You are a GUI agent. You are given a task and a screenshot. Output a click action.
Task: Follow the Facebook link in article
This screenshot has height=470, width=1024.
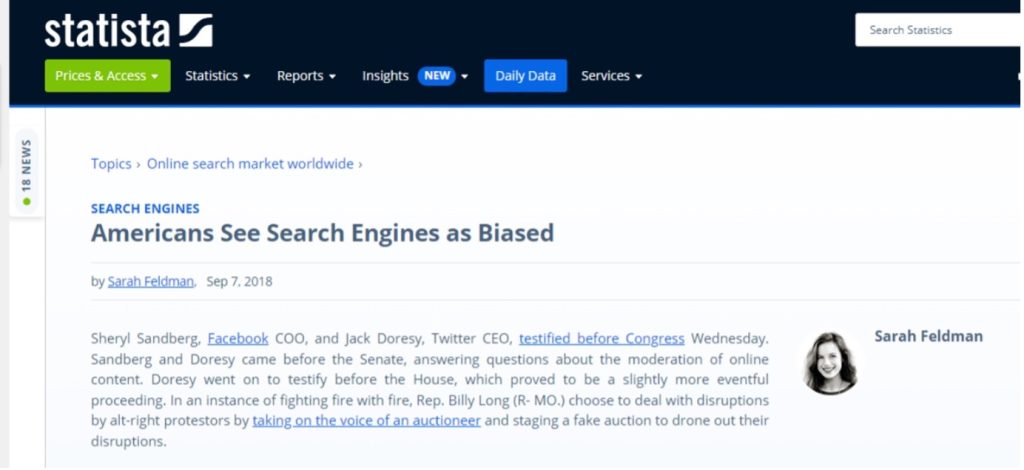(x=238, y=339)
